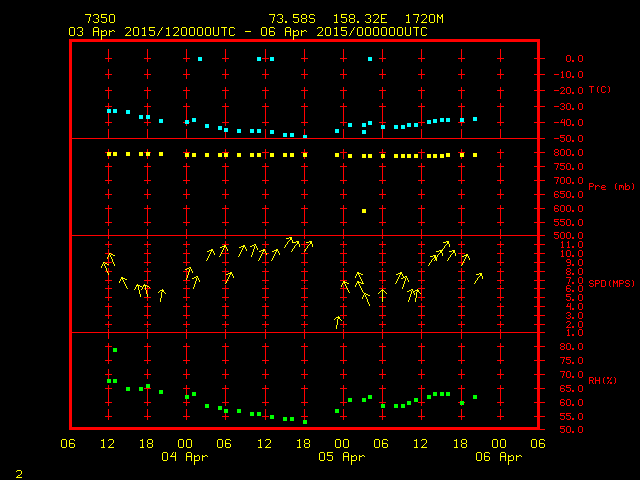Select the 05 Apr date label
640x480 pixels.
coord(342,457)
